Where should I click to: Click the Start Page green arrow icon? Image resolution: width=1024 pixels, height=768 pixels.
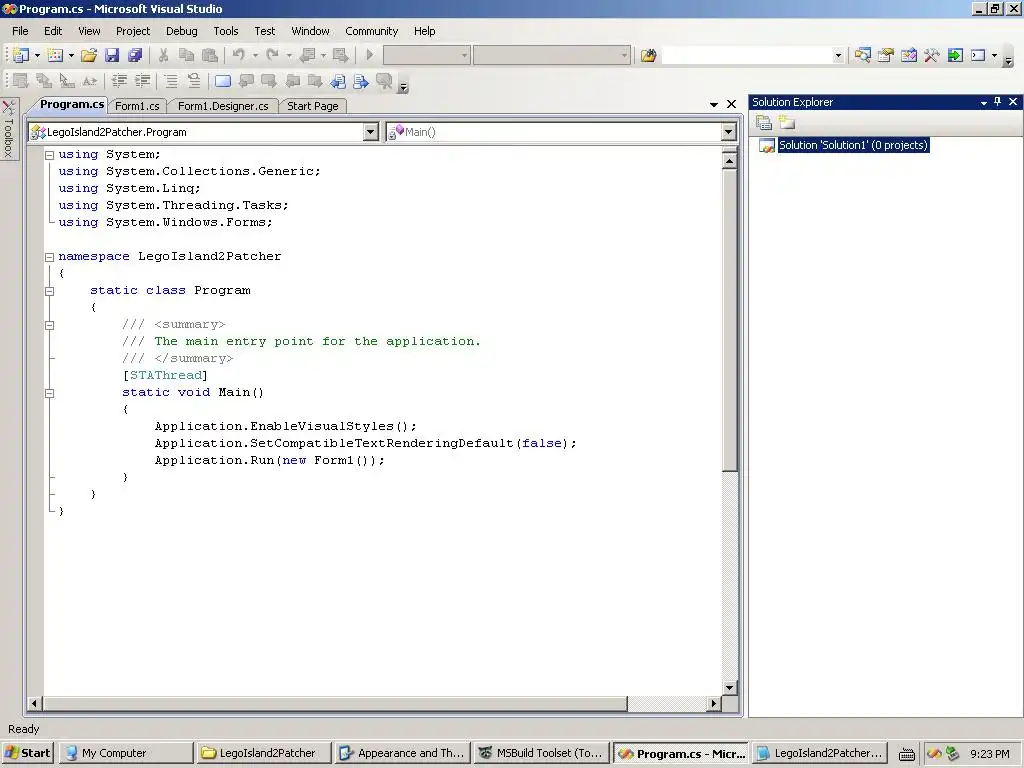pos(955,56)
